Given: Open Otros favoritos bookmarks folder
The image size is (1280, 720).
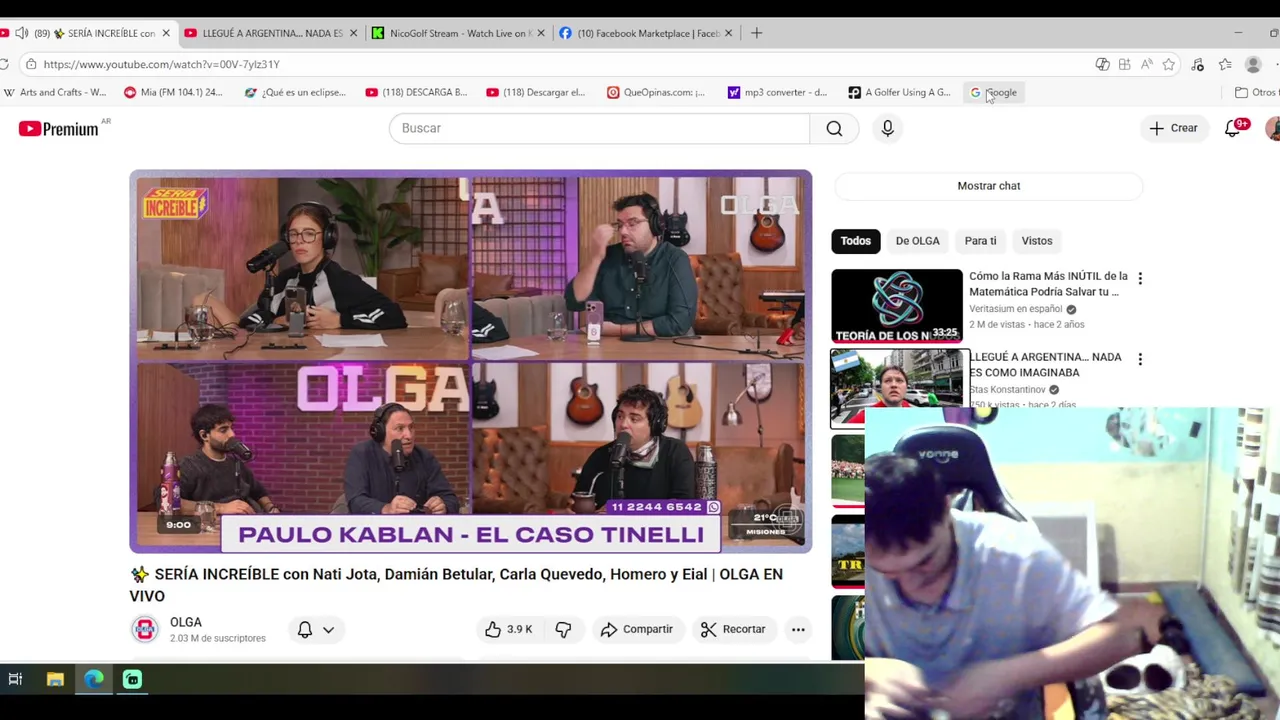Looking at the screenshot, I should (x=1256, y=92).
